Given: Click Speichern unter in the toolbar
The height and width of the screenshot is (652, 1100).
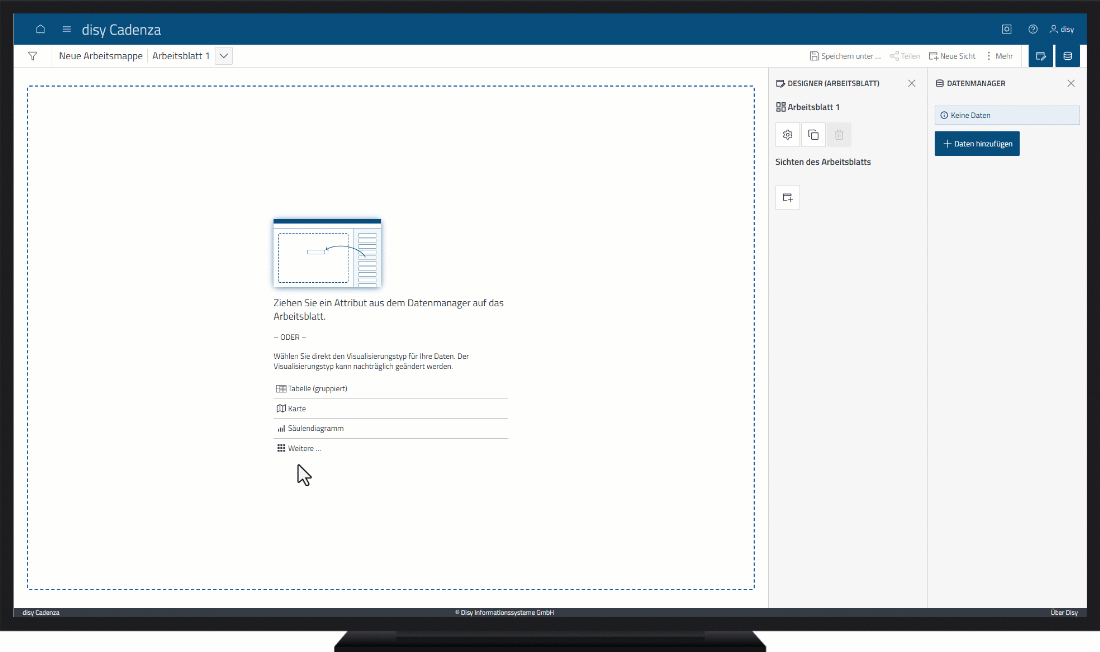Looking at the screenshot, I should pyautogui.click(x=845, y=57).
